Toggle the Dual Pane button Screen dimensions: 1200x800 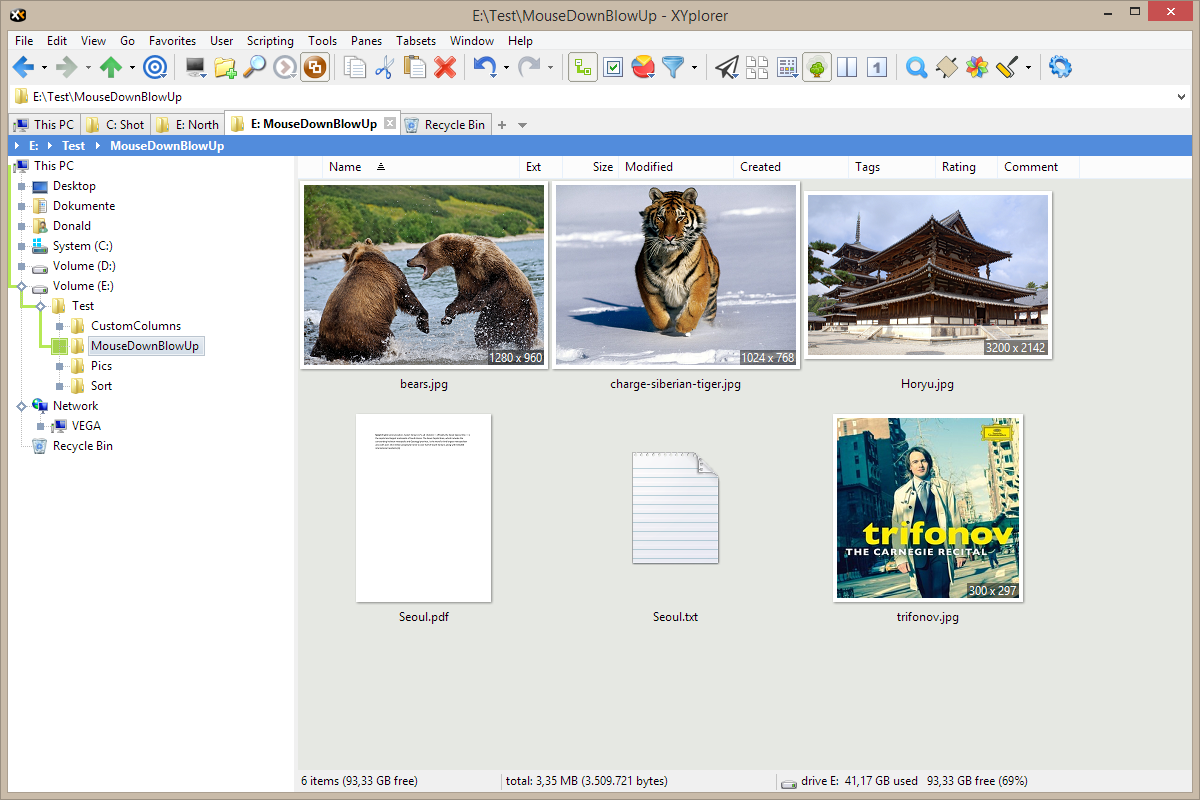(x=847, y=68)
